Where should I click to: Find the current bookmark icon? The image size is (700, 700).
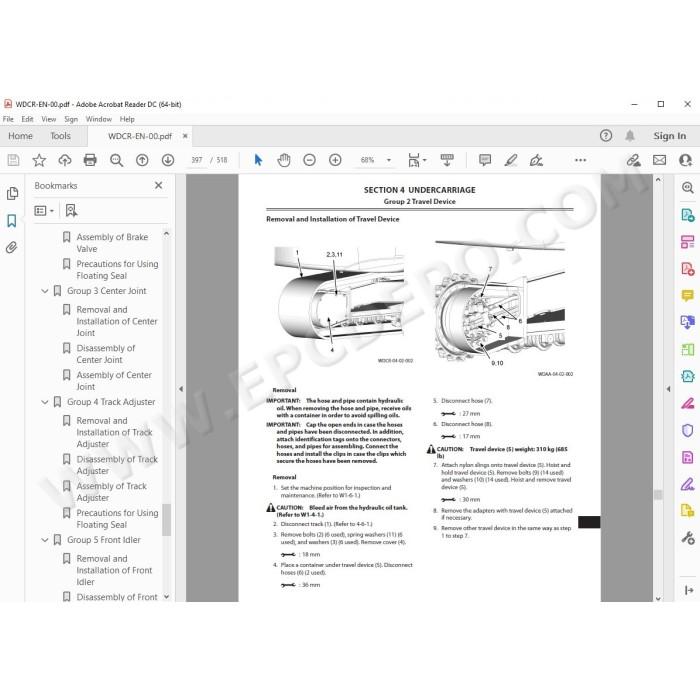[71, 210]
